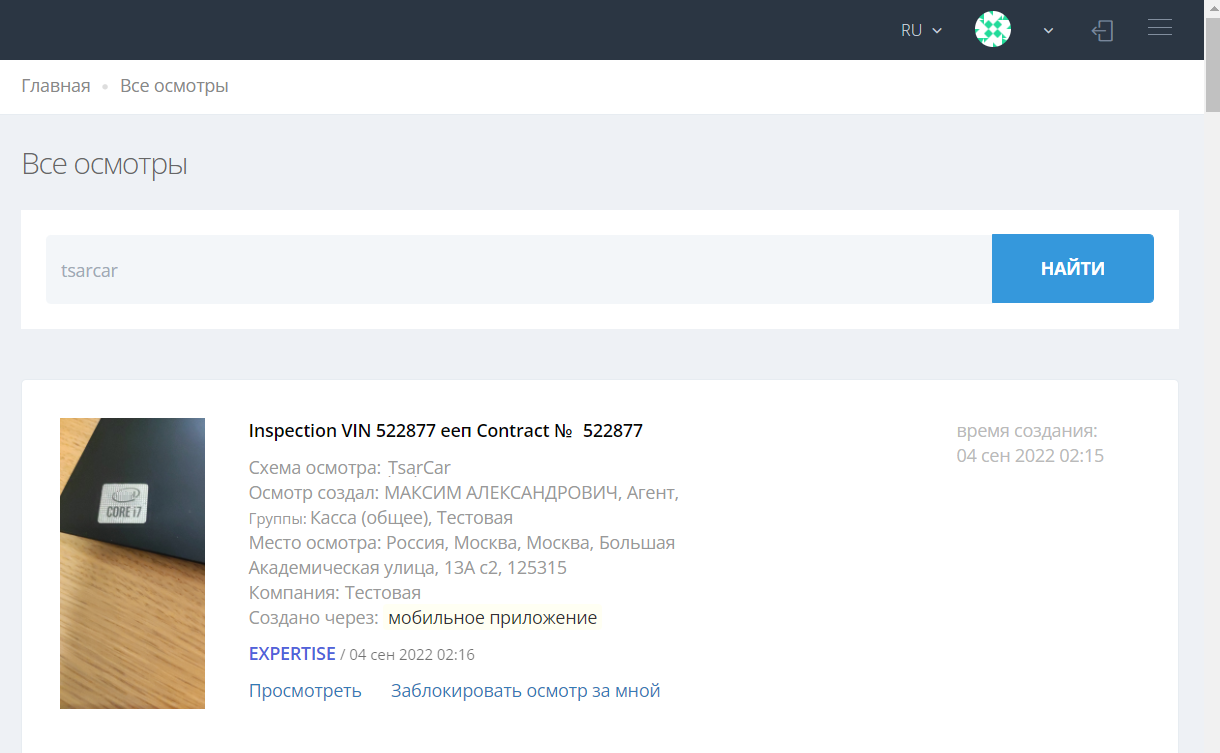
Task: Click the Все осмотры page heading
Action: 105,164
